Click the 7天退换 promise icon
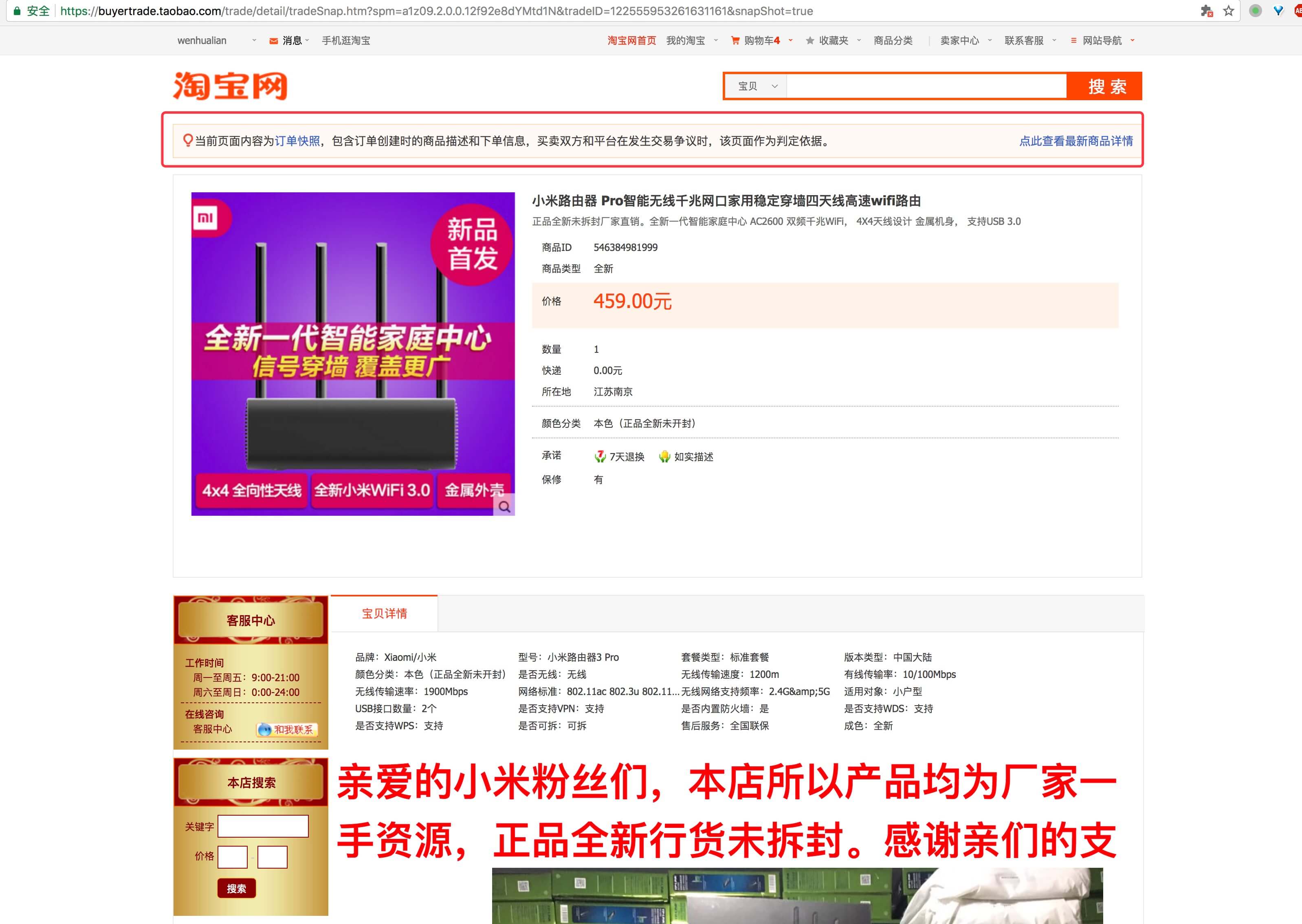The height and width of the screenshot is (924, 1302). click(x=600, y=456)
